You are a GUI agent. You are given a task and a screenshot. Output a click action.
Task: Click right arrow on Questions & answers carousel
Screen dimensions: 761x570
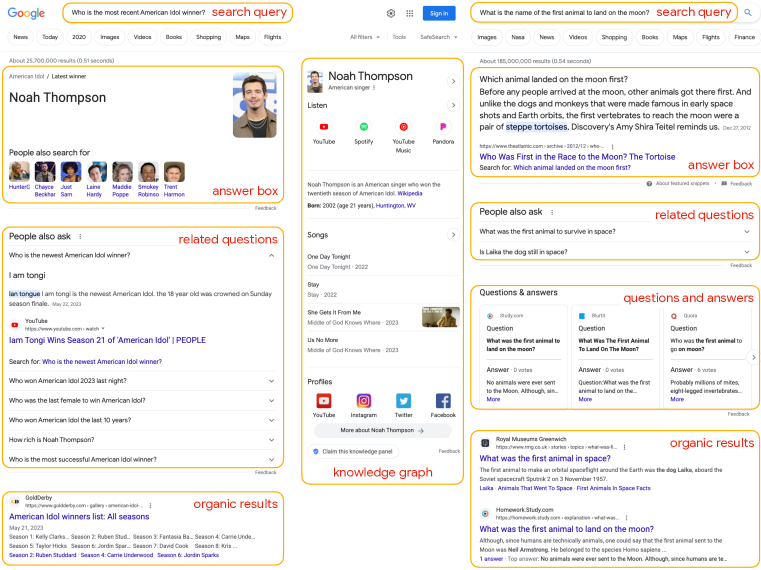tap(753, 357)
